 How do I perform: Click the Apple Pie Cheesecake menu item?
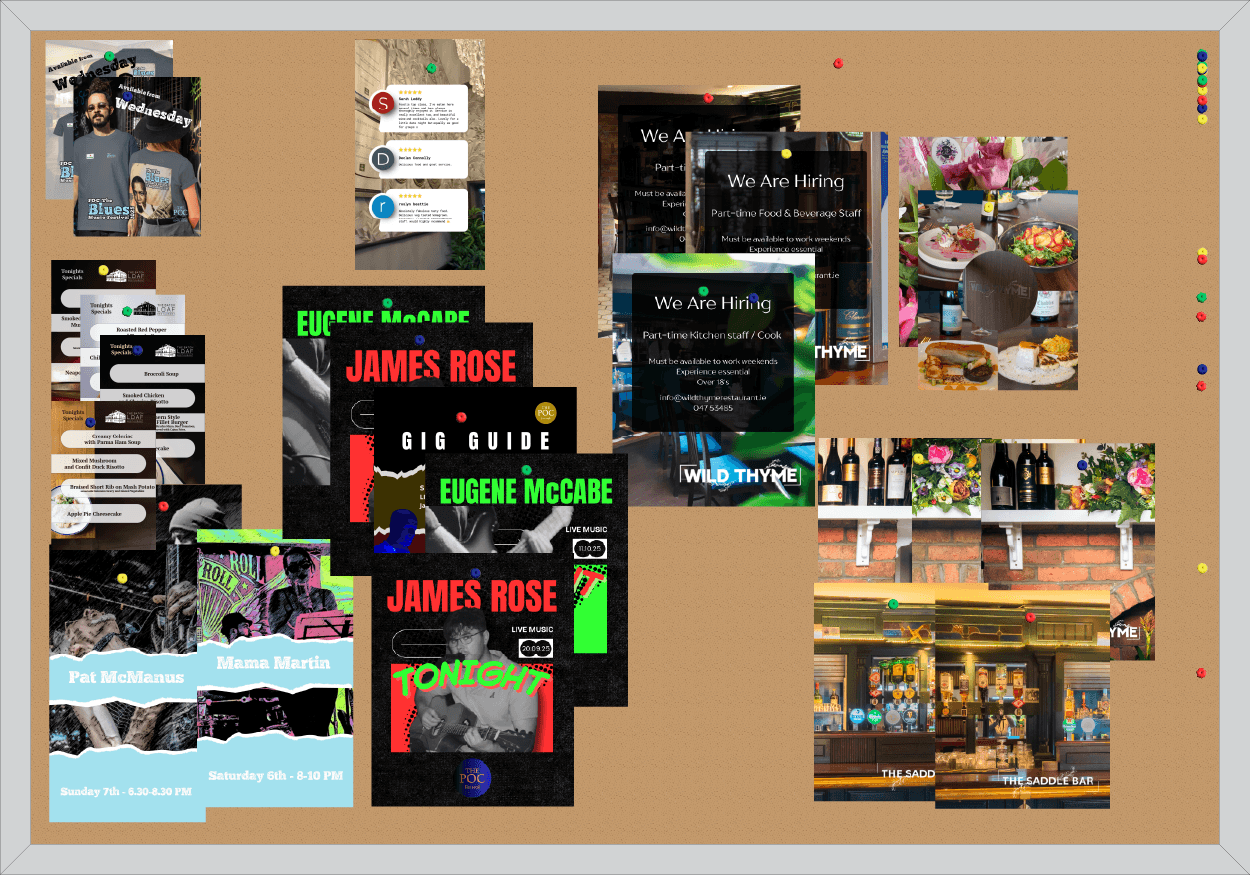[104, 513]
